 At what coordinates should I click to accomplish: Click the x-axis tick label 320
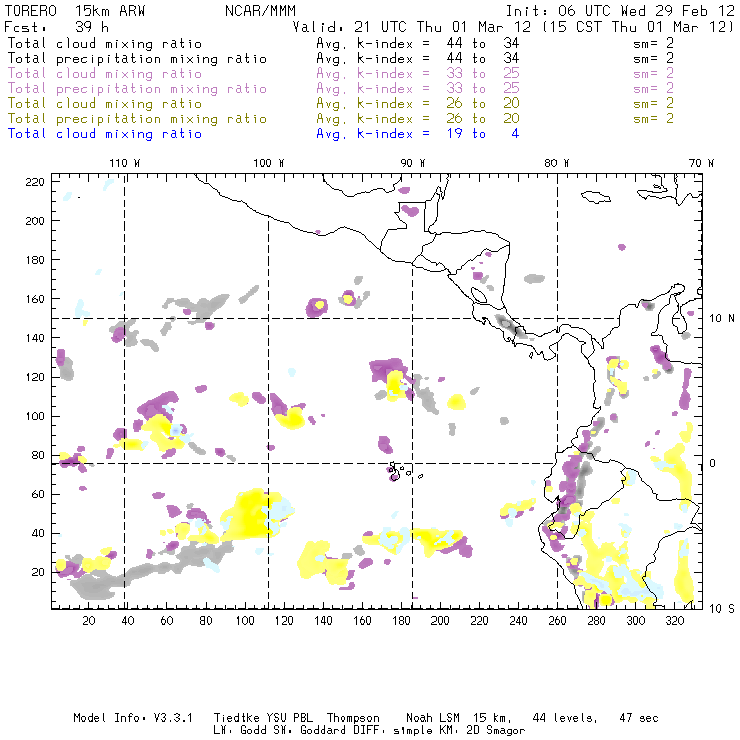[674, 621]
